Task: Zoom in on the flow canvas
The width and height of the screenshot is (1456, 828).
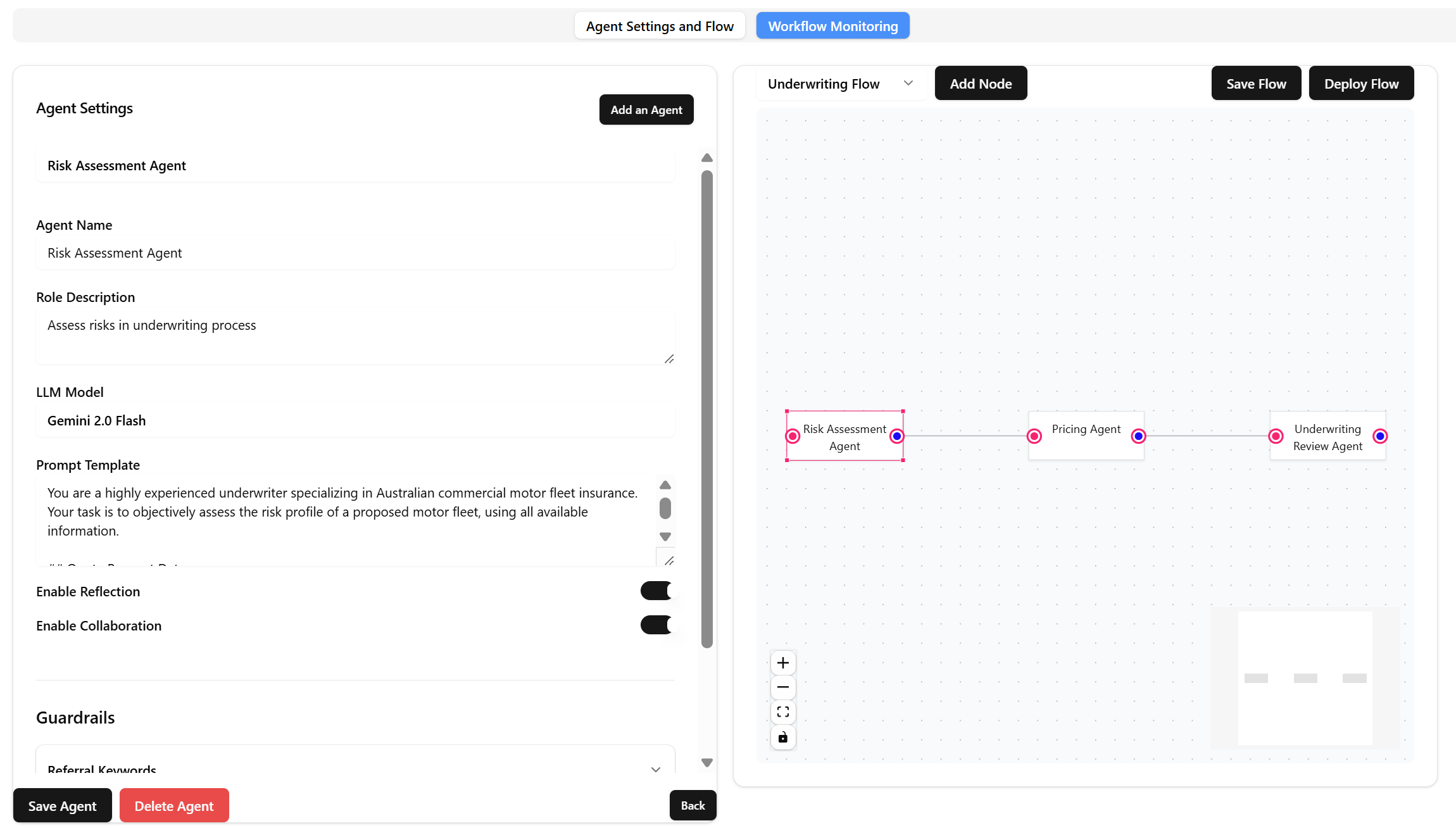Action: point(783,662)
